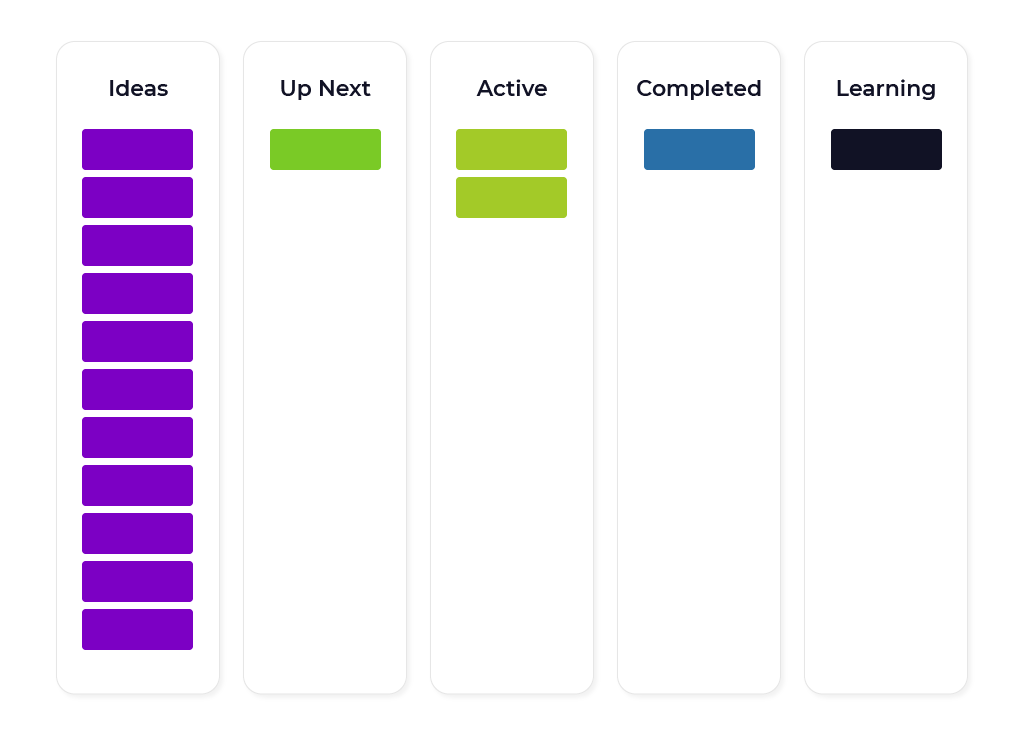The width and height of the screenshot is (1024, 735).
Task: Click the green card under Up Next
Action: point(325,150)
